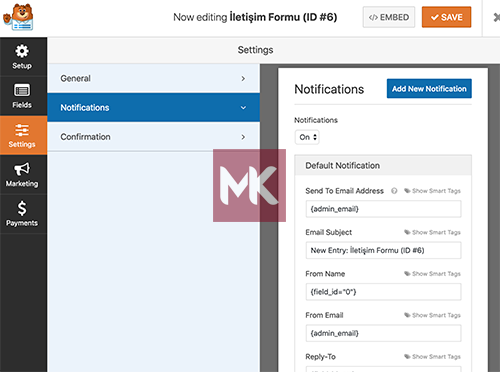
Task: Click the Send To Email Address field
Action: tap(383, 209)
